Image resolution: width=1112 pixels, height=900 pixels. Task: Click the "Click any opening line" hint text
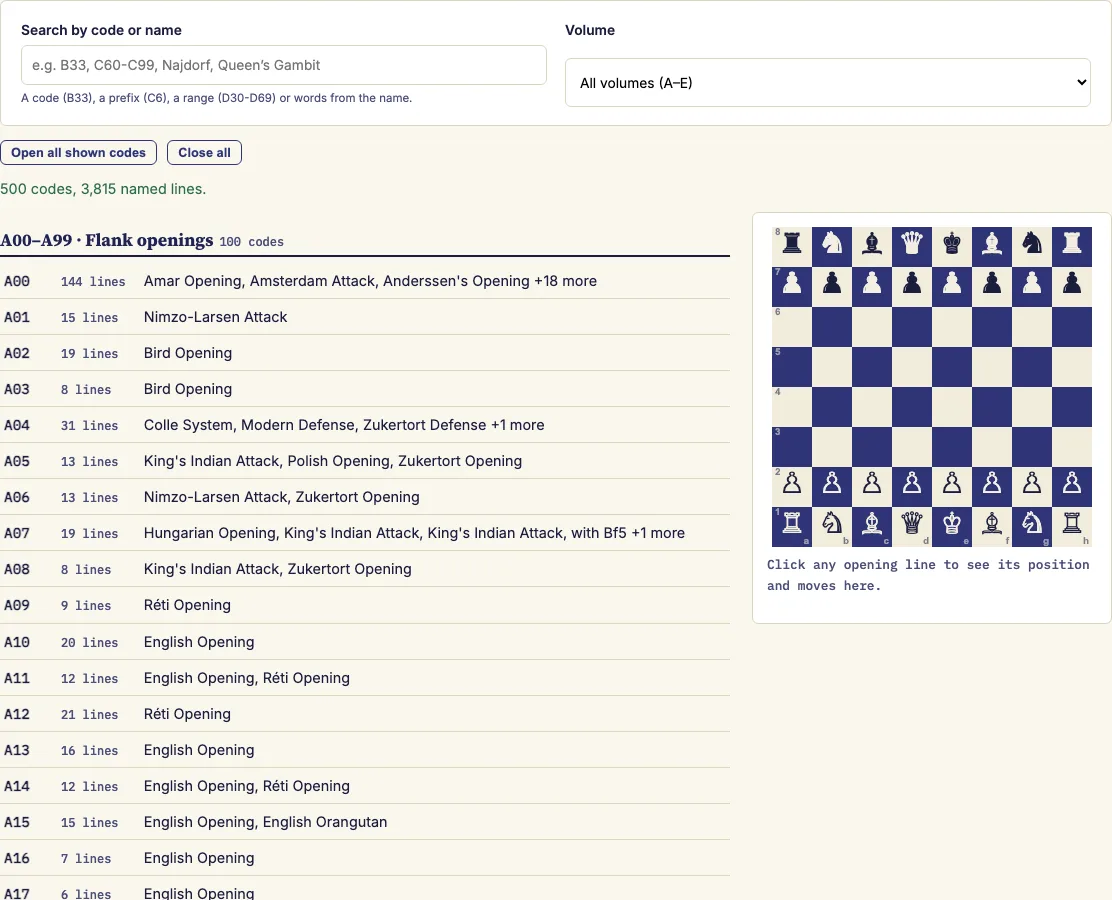928,575
